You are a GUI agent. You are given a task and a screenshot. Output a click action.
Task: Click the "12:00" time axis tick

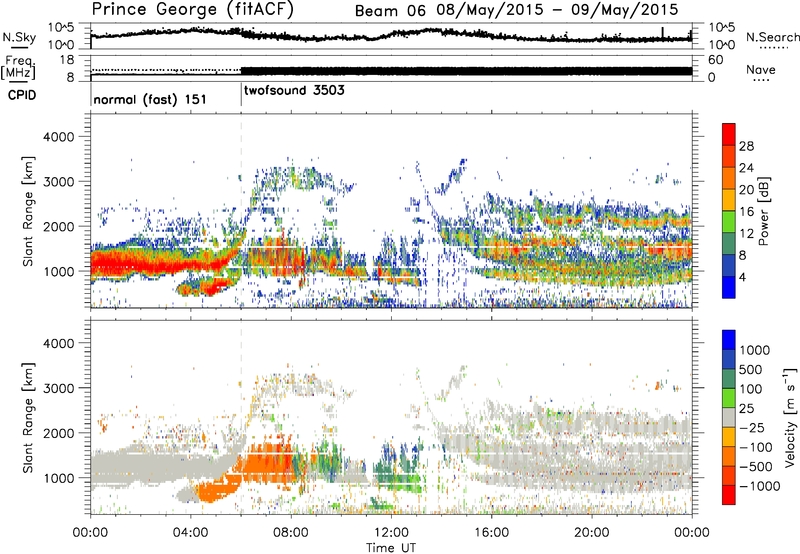click(391, 533)
